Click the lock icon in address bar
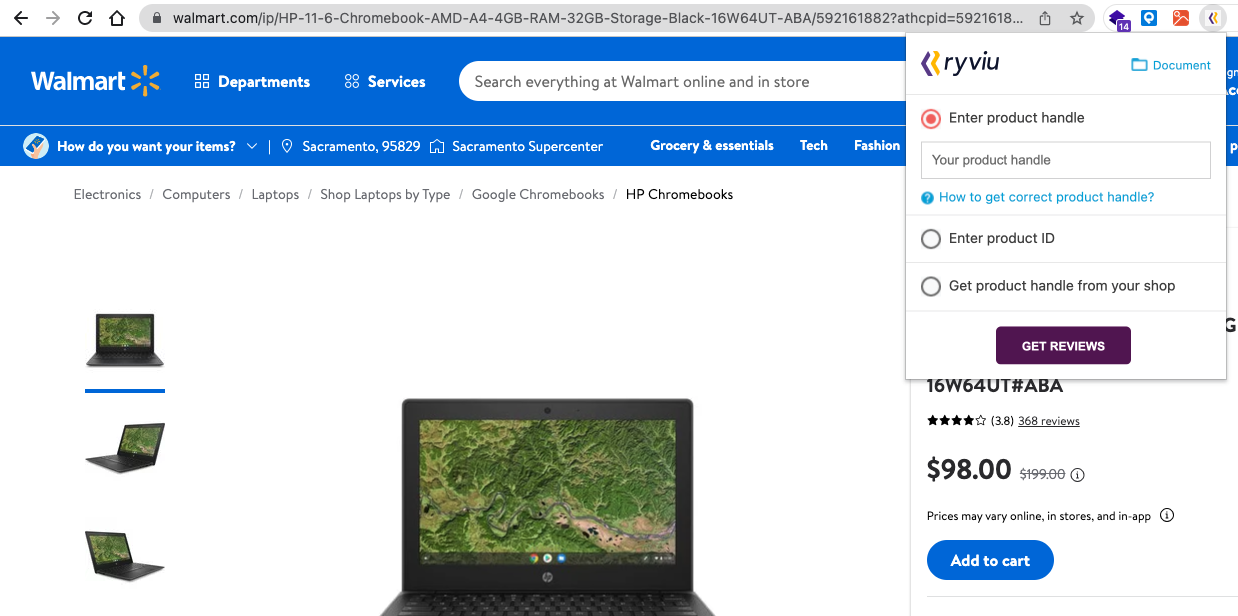This screenshot has width=1238, height=616. [x=156, y=18]
